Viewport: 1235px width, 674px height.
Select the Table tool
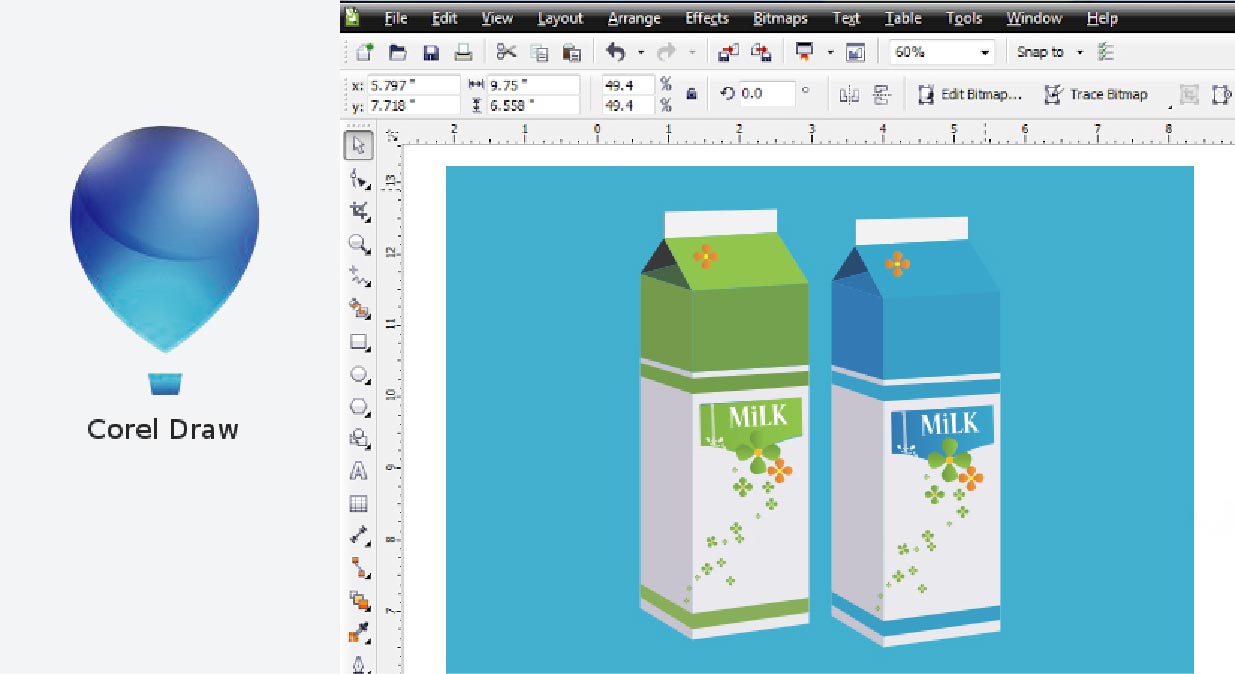coord(358,502)
